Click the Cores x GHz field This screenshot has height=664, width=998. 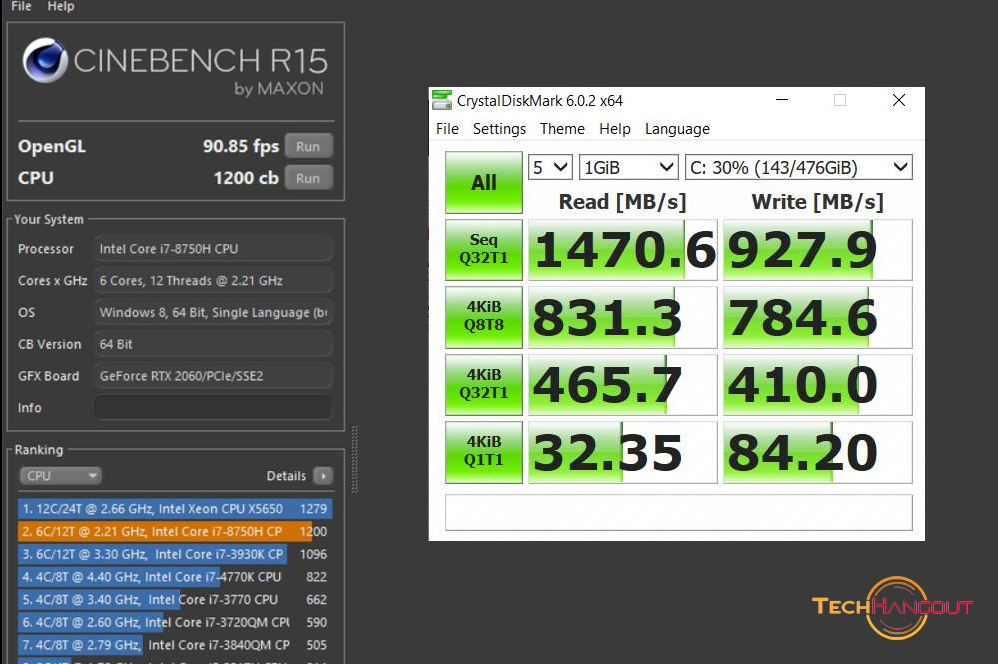tap(213, 281)
